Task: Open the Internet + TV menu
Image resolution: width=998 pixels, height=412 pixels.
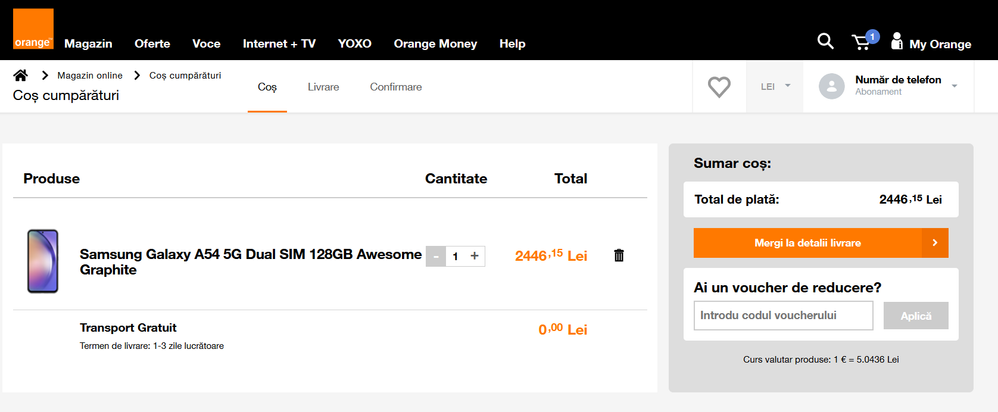Action: pos(279,44)
